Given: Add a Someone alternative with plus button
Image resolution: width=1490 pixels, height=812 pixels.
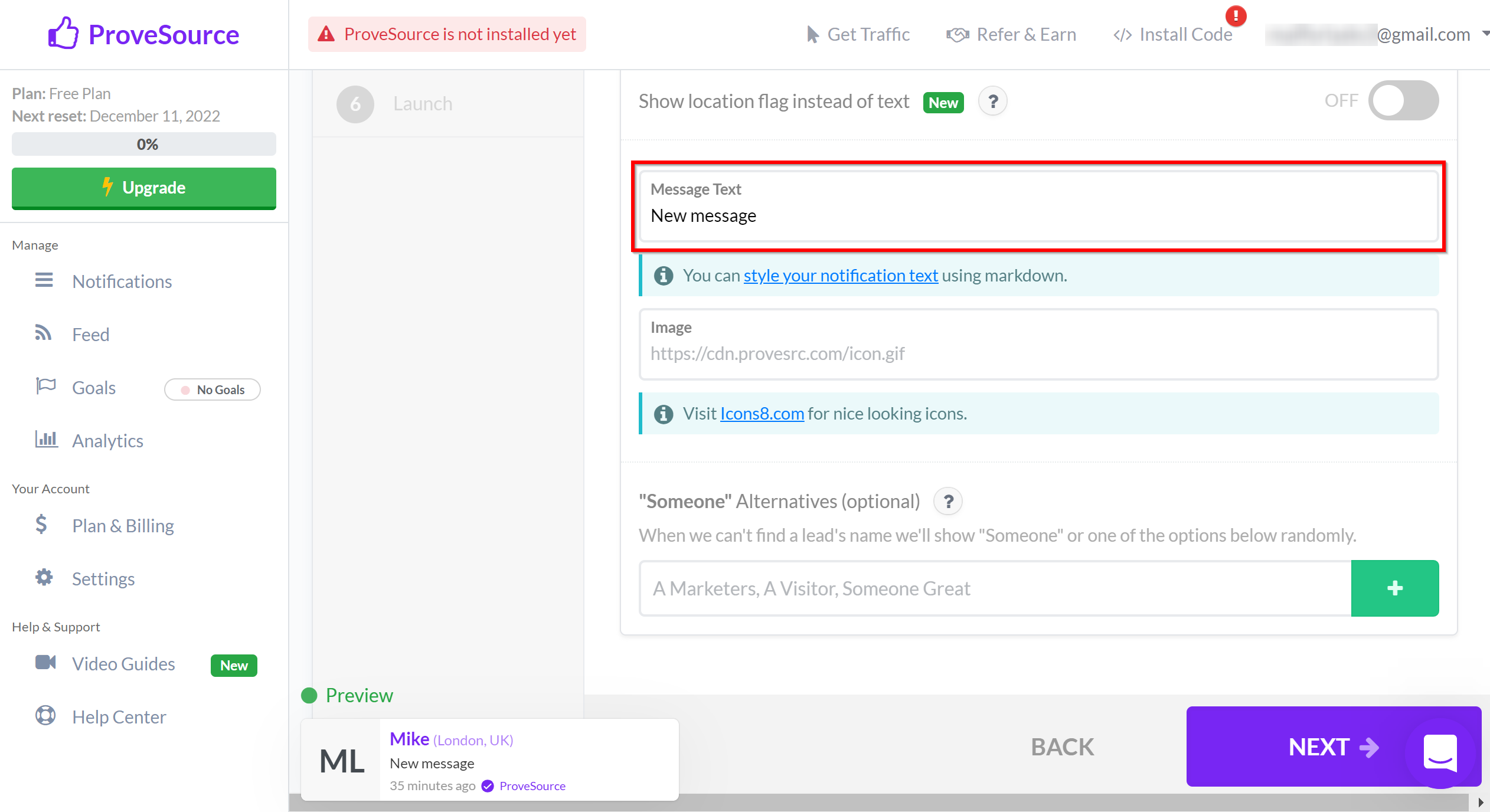Looking at the screenshot, I should pos(1394,588).
